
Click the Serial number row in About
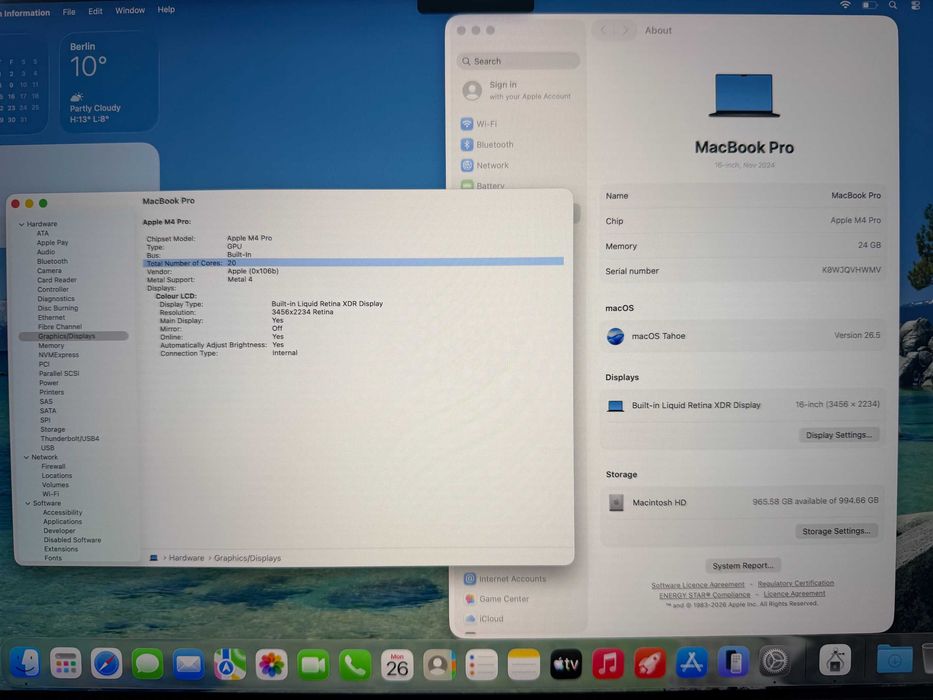coord(743,270)
